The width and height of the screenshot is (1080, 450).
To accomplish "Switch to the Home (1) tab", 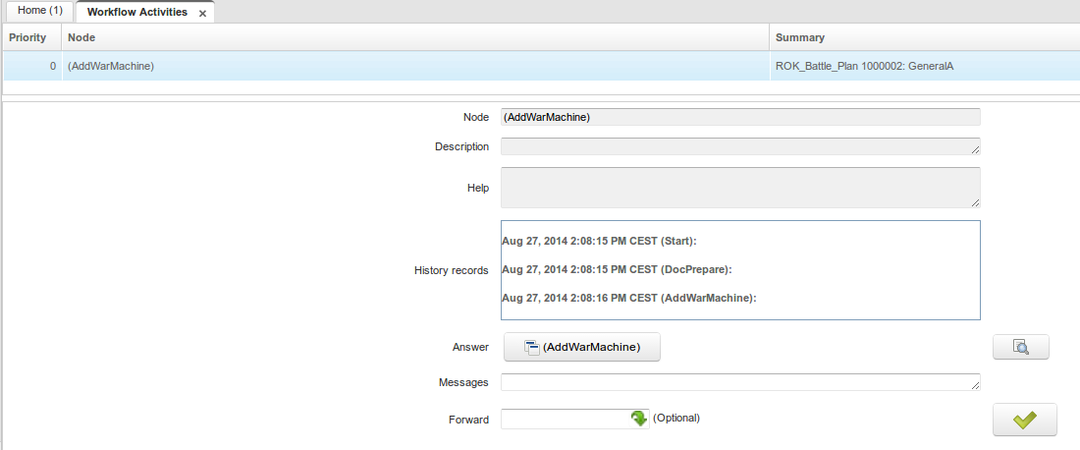I will (x=40, y=12).
